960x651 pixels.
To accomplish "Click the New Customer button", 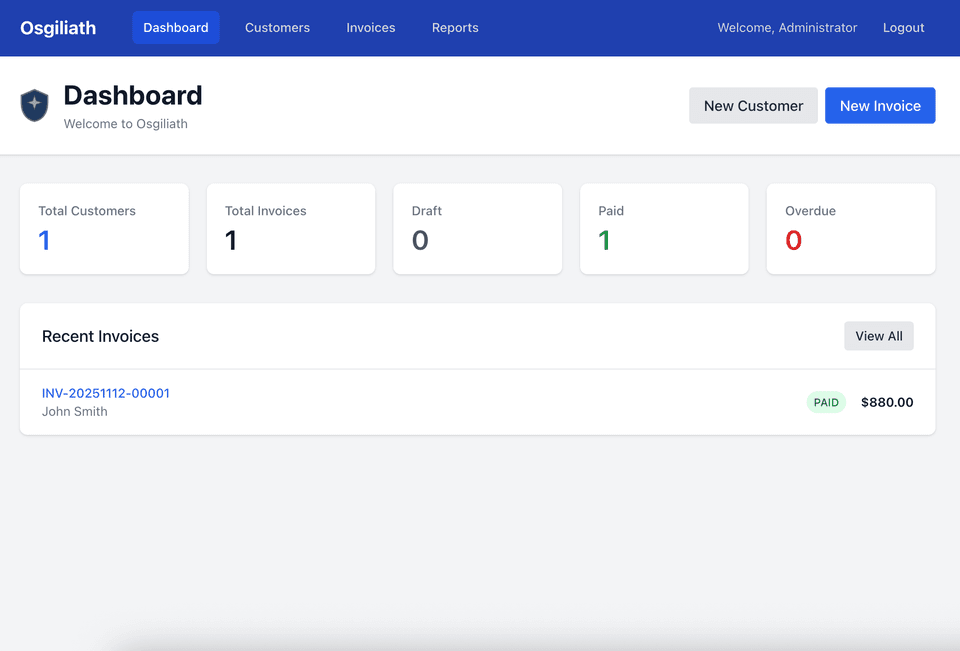I will [x=753, y=105].
